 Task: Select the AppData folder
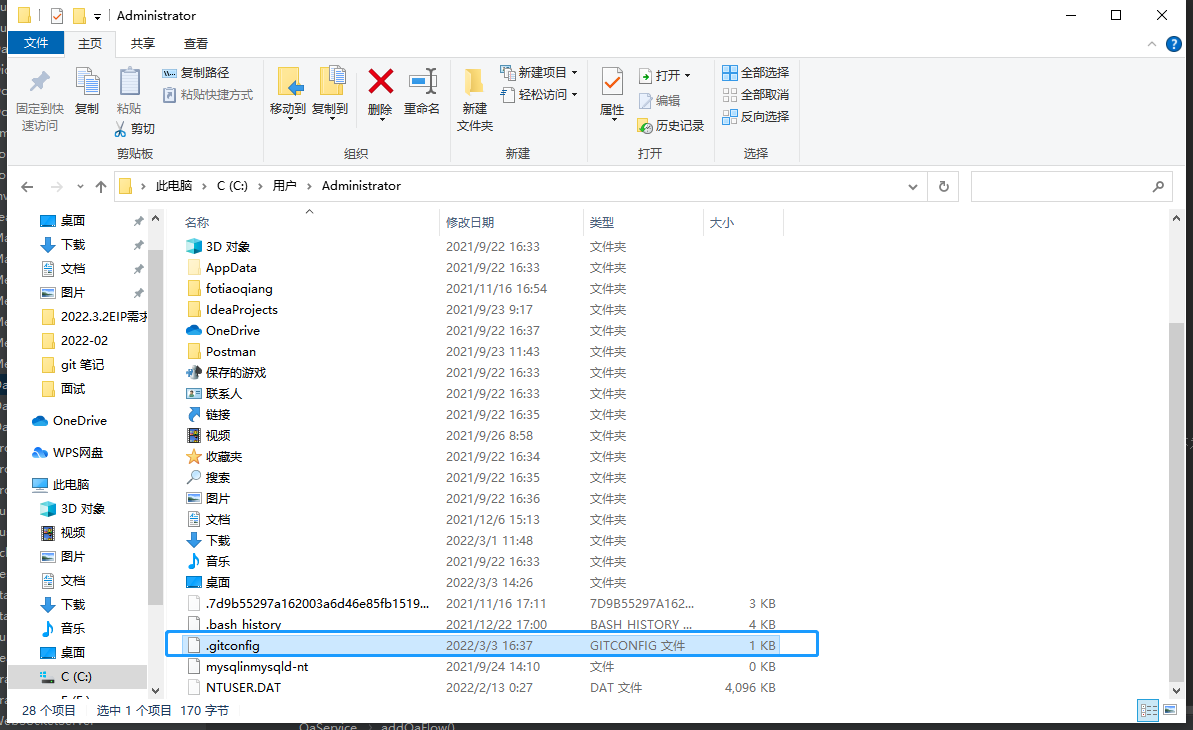point(231,268)
